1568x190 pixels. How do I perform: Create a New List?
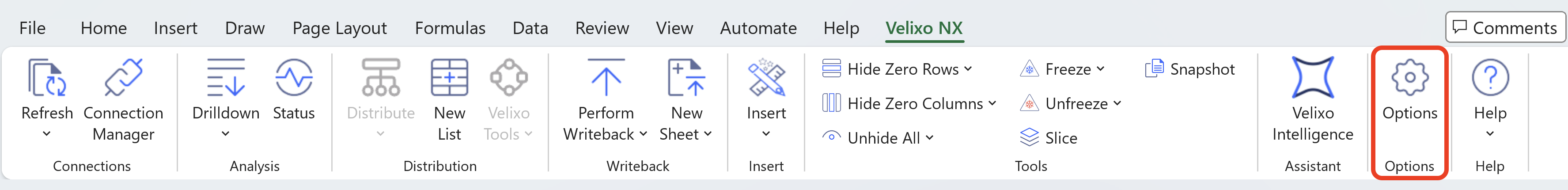[x=449, y=78]
